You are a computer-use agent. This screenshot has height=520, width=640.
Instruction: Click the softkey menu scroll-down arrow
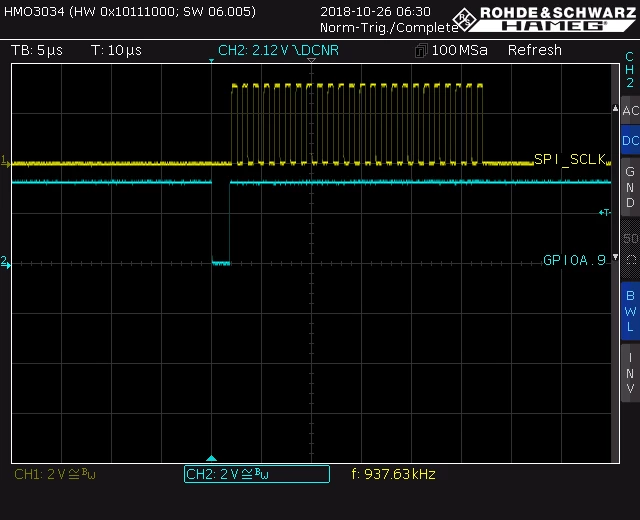click(x=615, y=257)
